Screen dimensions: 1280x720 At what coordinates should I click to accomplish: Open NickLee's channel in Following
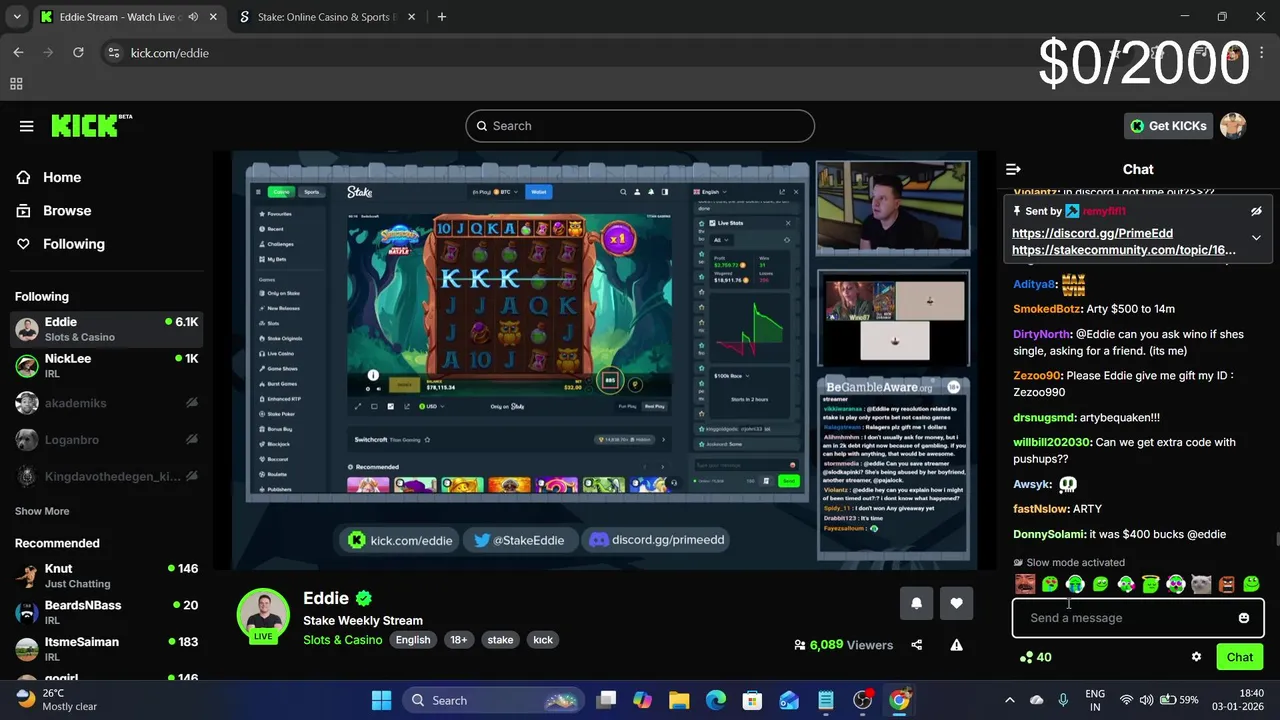[x=105, y=365]
